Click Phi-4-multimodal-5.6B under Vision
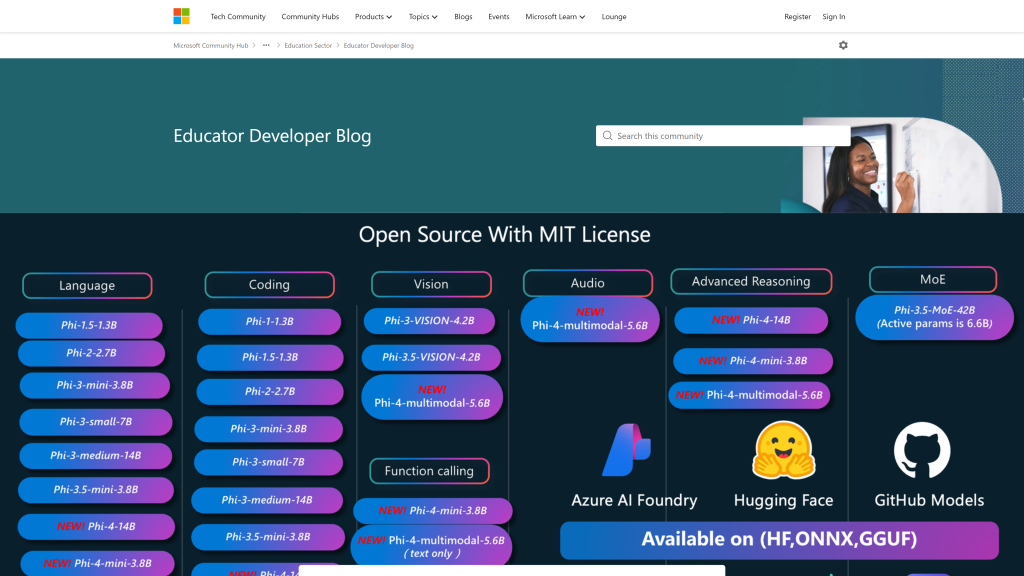 [x=432, y=396]
